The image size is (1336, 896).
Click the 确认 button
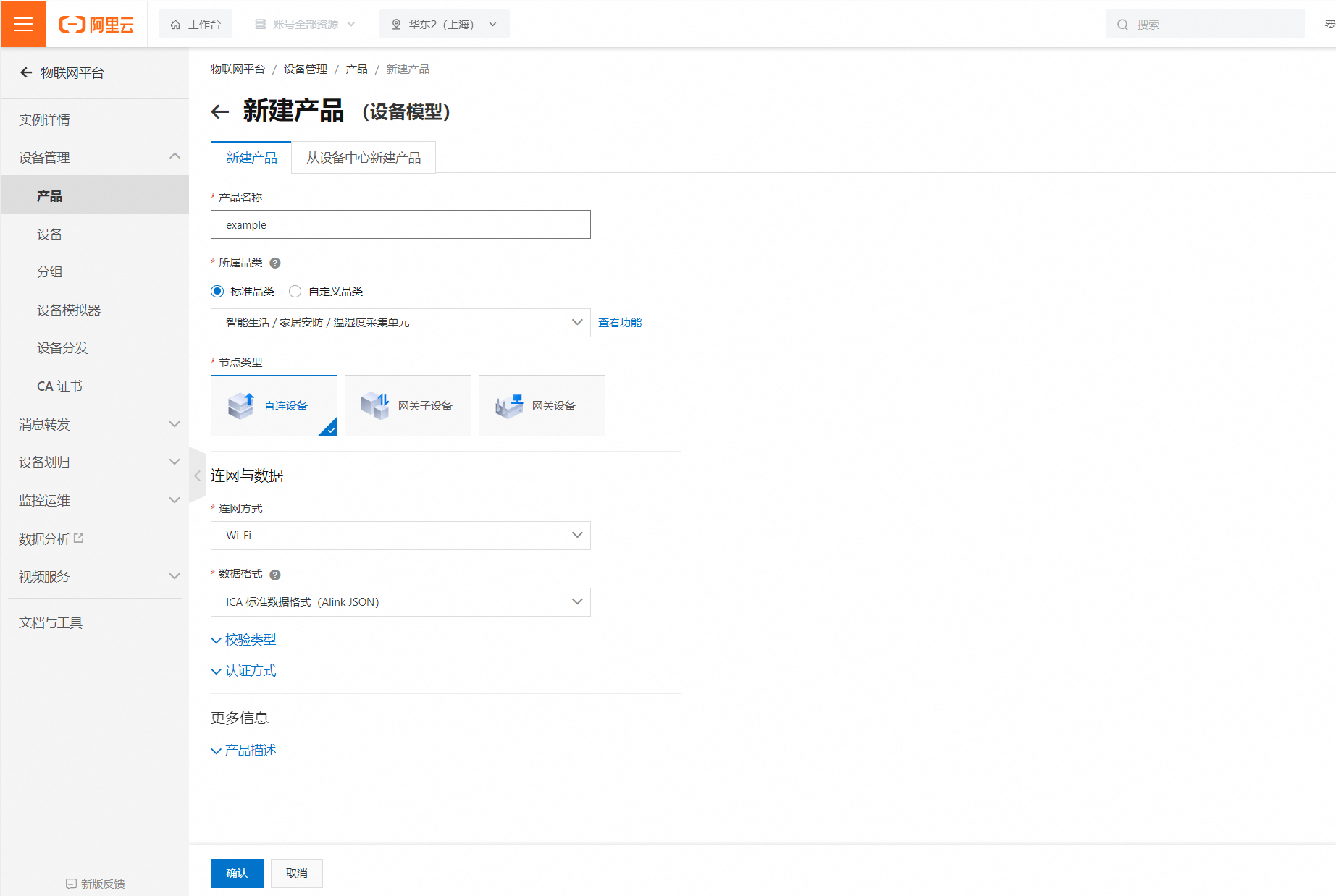pyautogui.click(x=237, y=874)
